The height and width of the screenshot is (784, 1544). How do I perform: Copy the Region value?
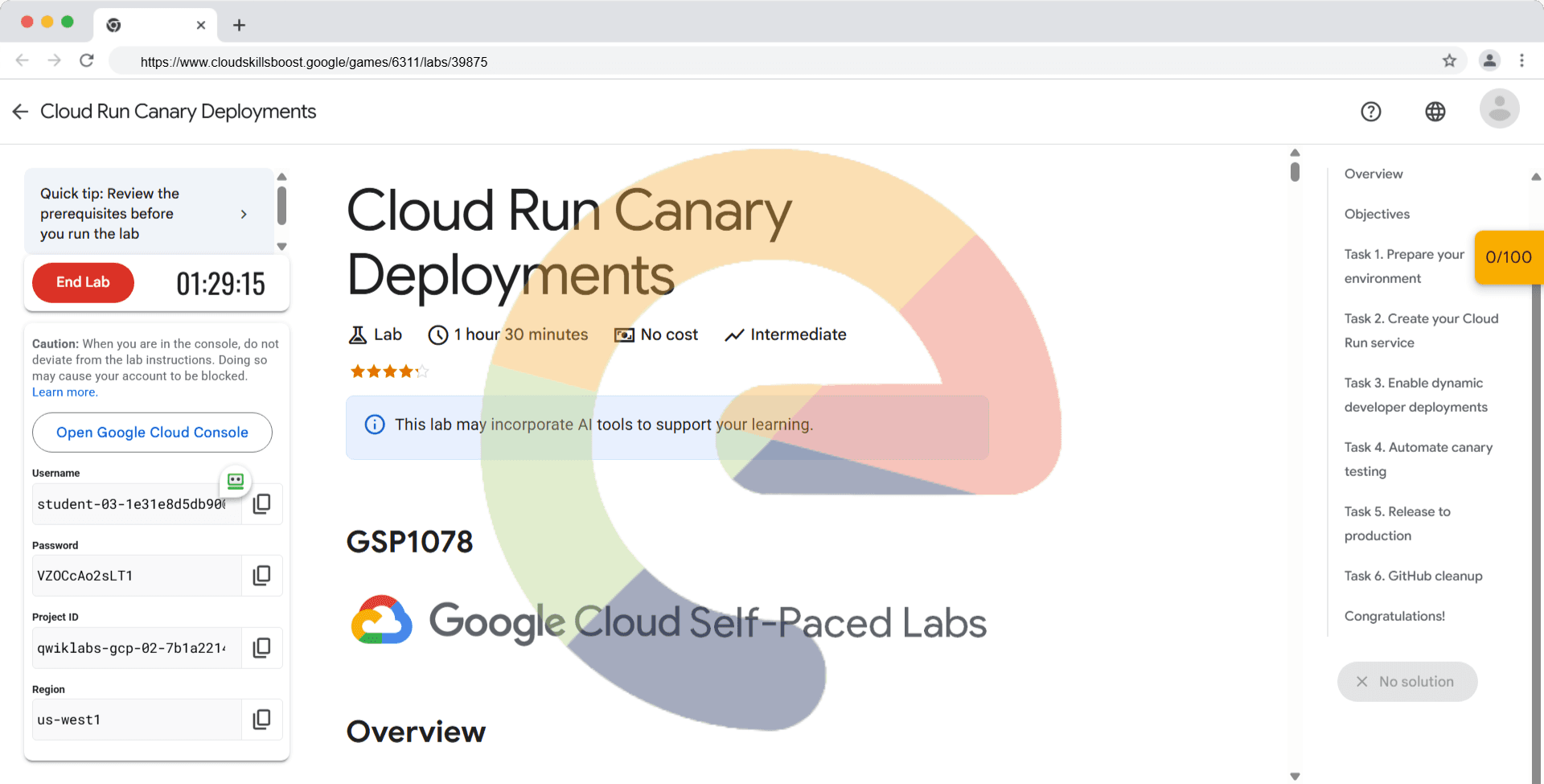(262, 720)
